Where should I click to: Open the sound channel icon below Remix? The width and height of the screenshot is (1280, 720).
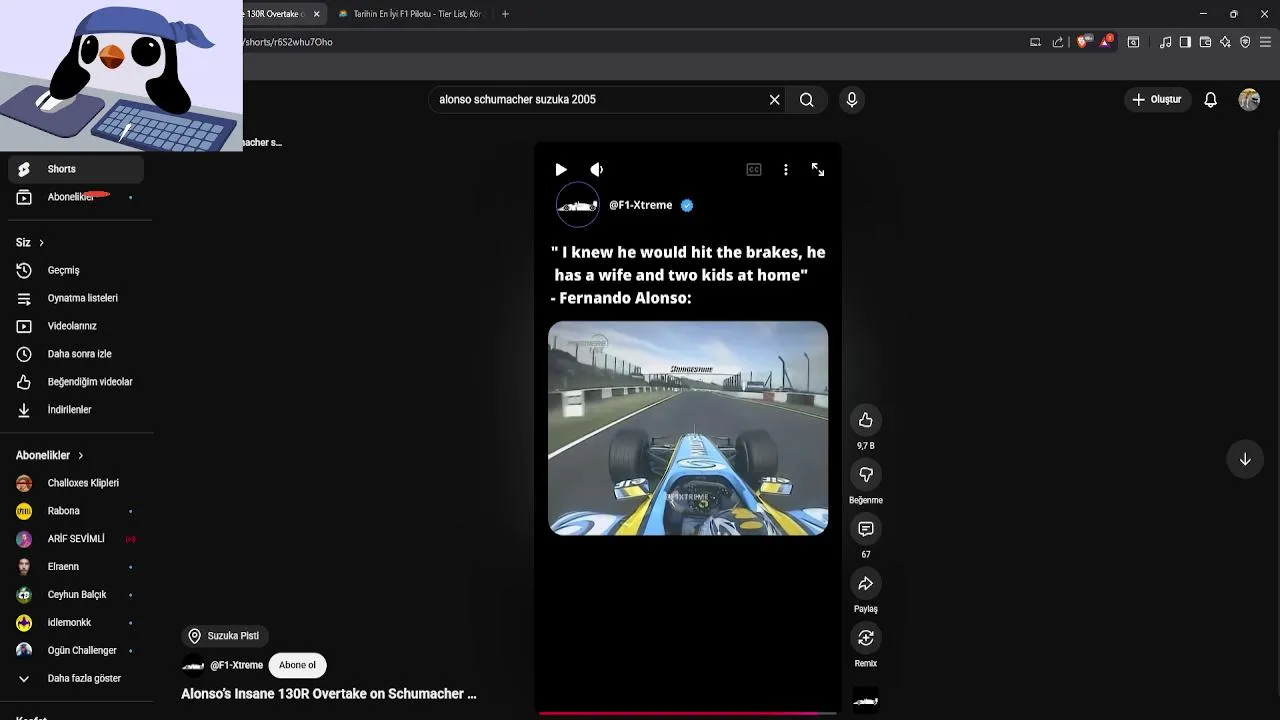[866, 701]
